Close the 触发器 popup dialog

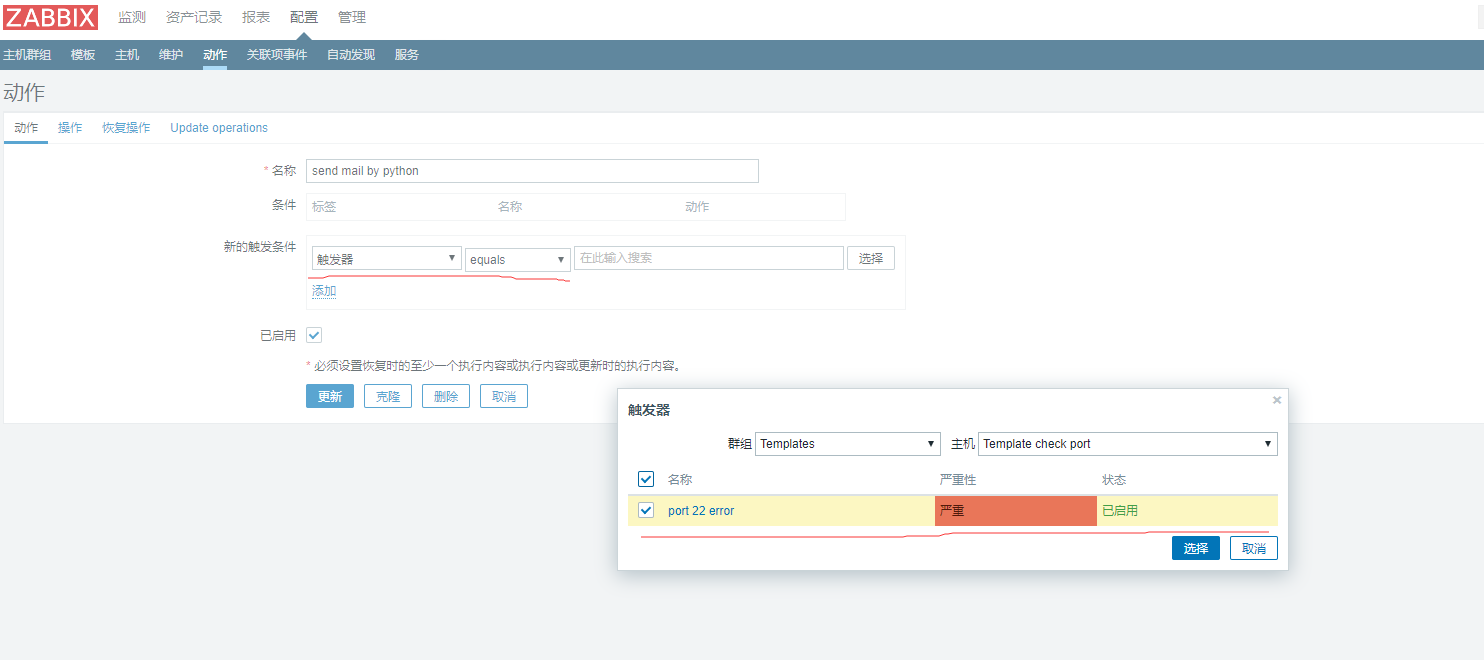[1276, 400]
